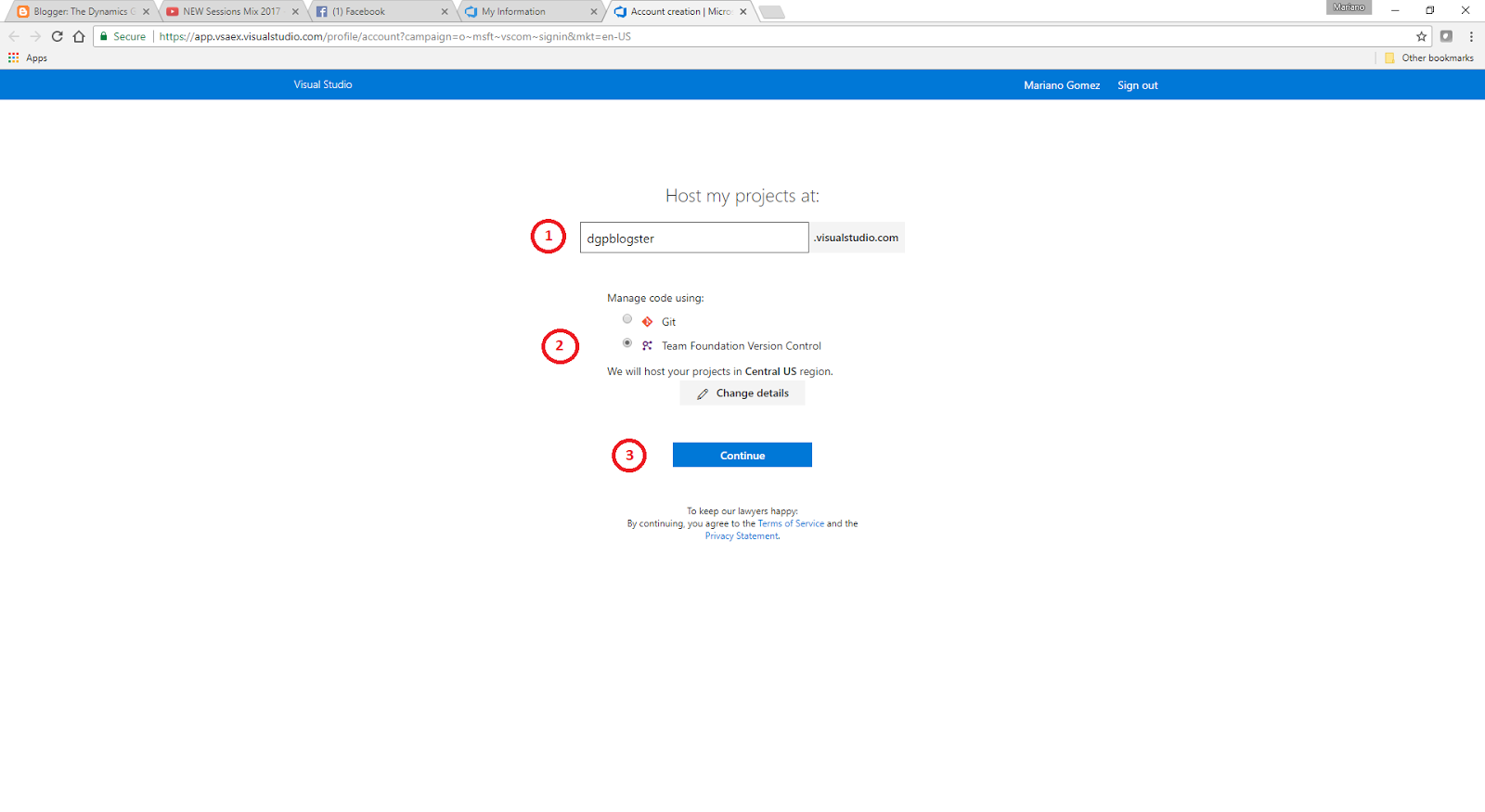Switch to the NEW Sessions Mix 2017 tab
The height and width of the screenshot is (812, 1485).
(231, 12)
